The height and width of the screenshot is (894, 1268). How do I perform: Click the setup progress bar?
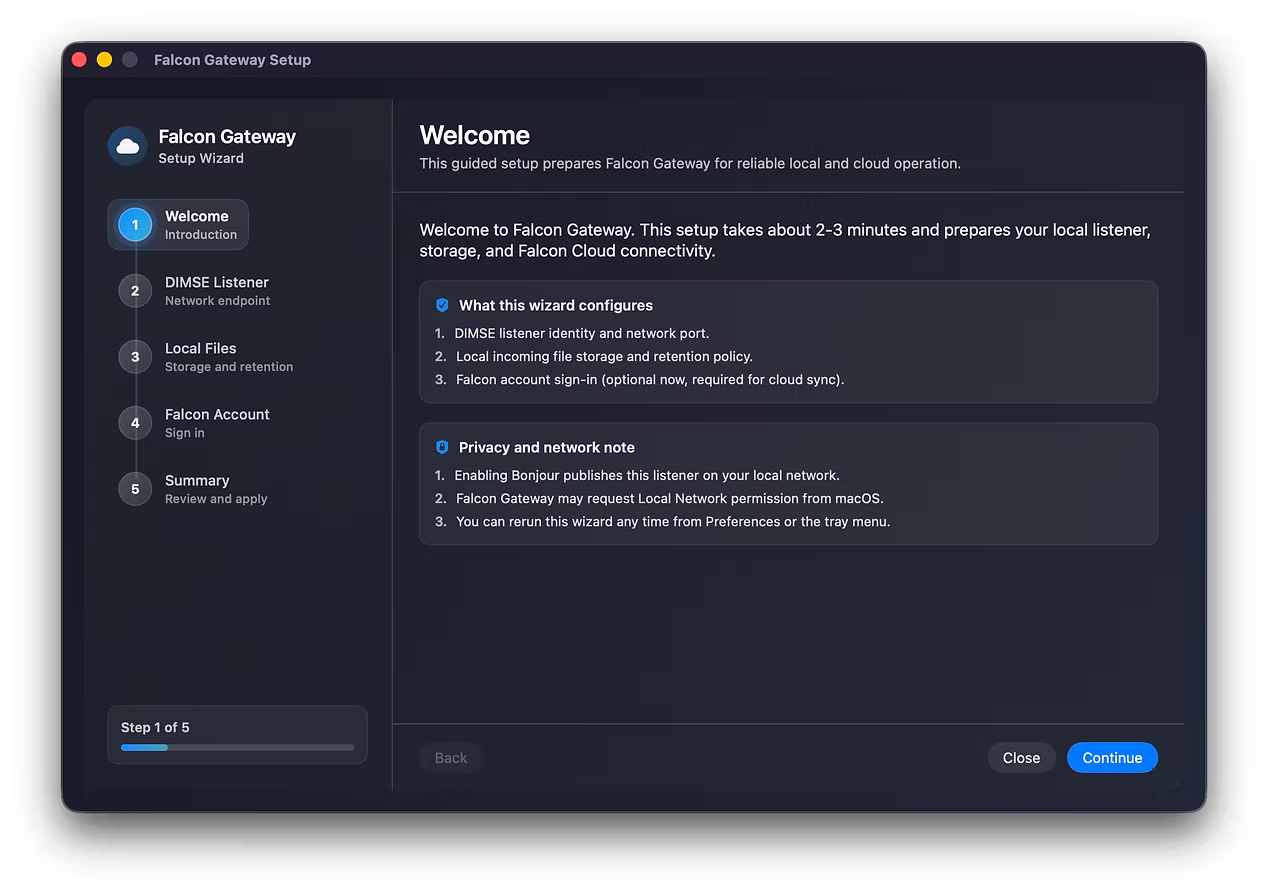click(236, 747)
